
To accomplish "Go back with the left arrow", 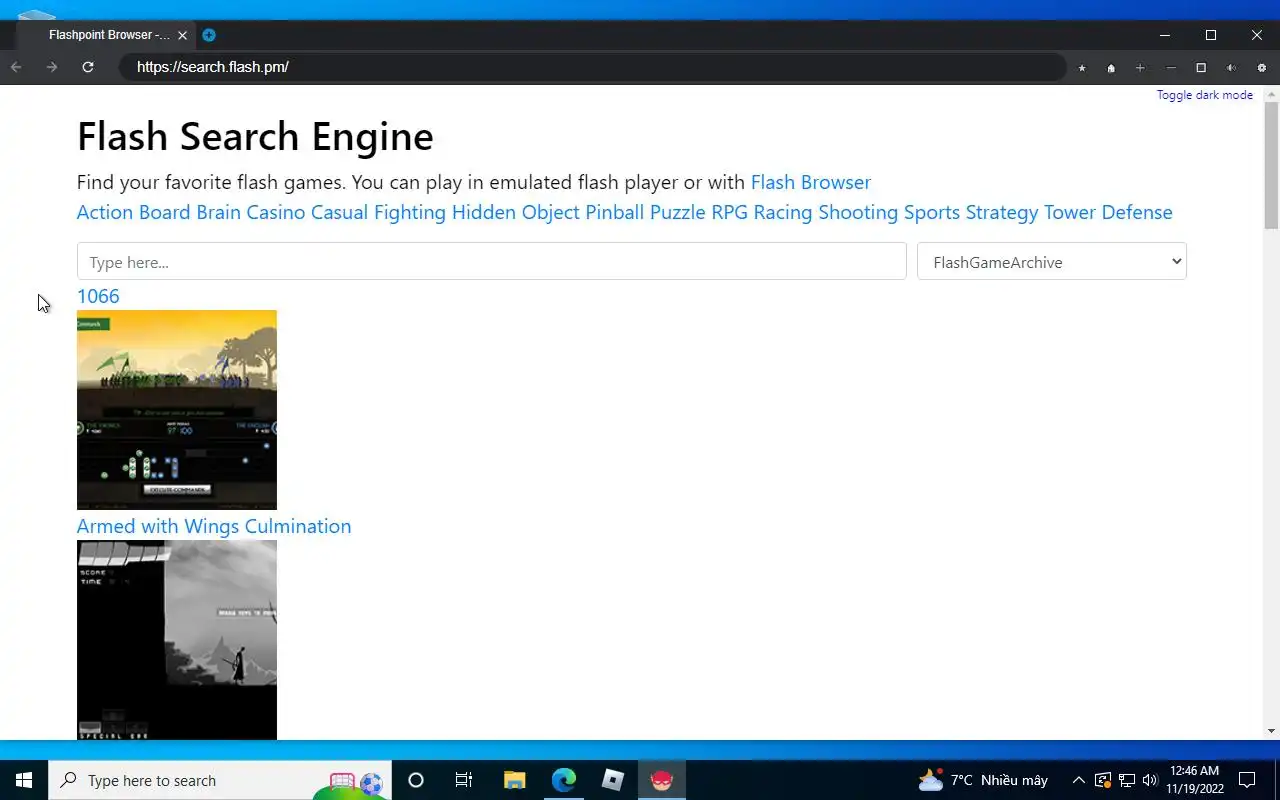I will [x=16, y=67].
